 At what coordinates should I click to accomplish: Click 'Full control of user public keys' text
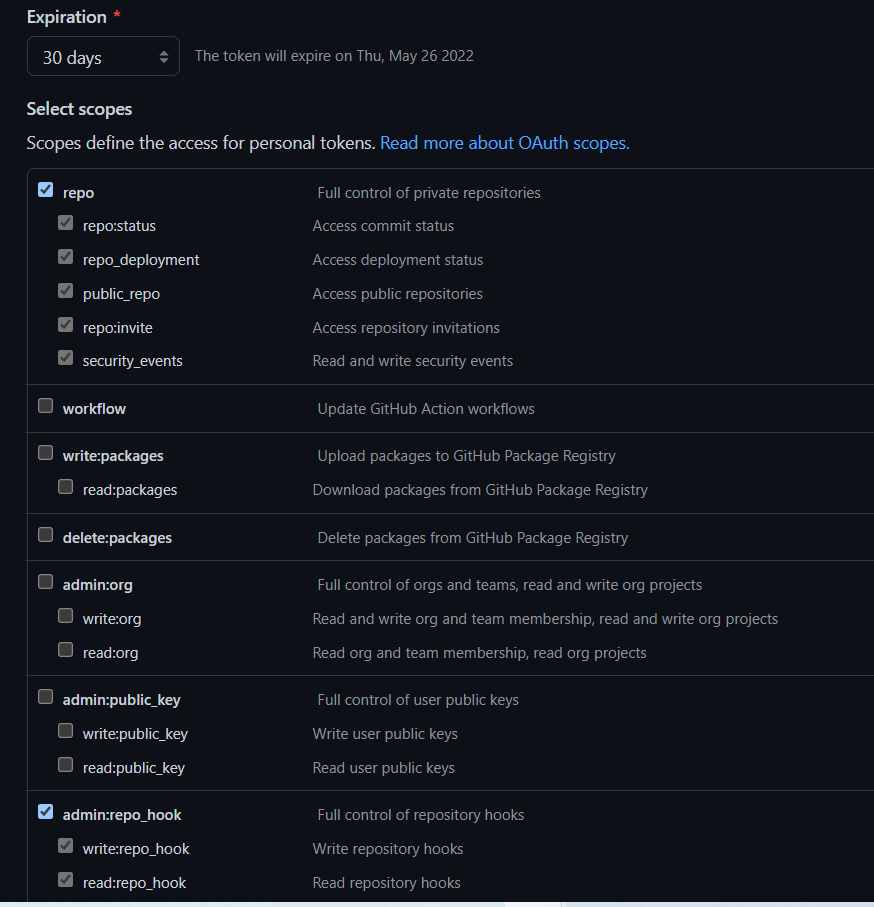coord(418,700)
